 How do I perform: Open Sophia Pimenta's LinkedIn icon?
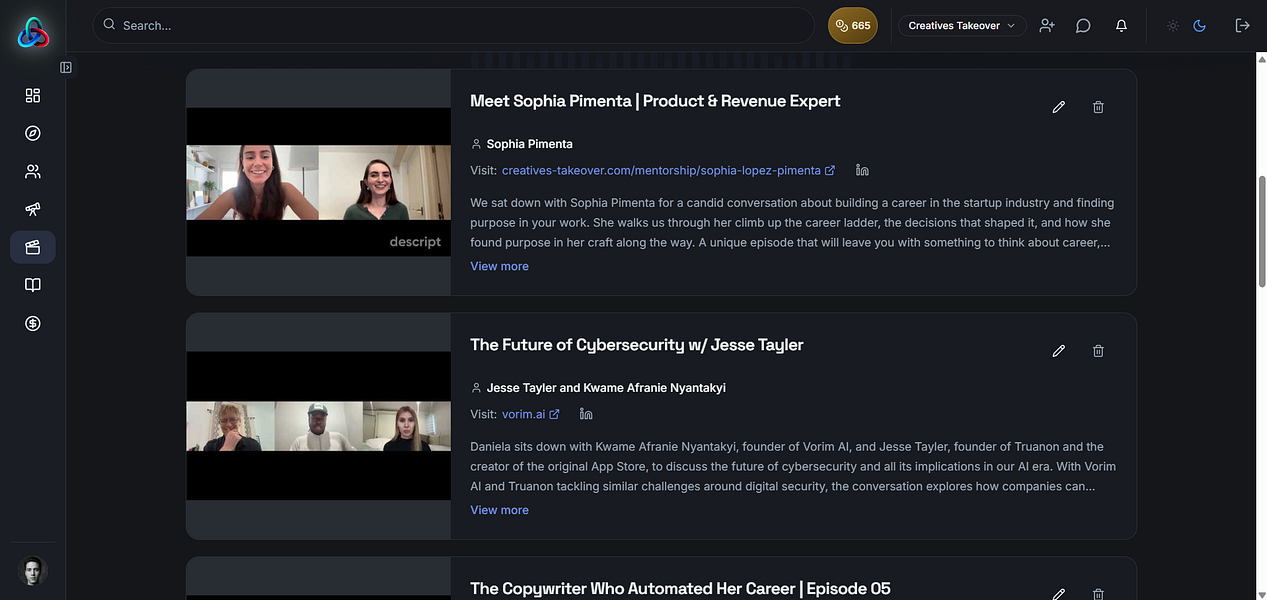tap(862, 170)
